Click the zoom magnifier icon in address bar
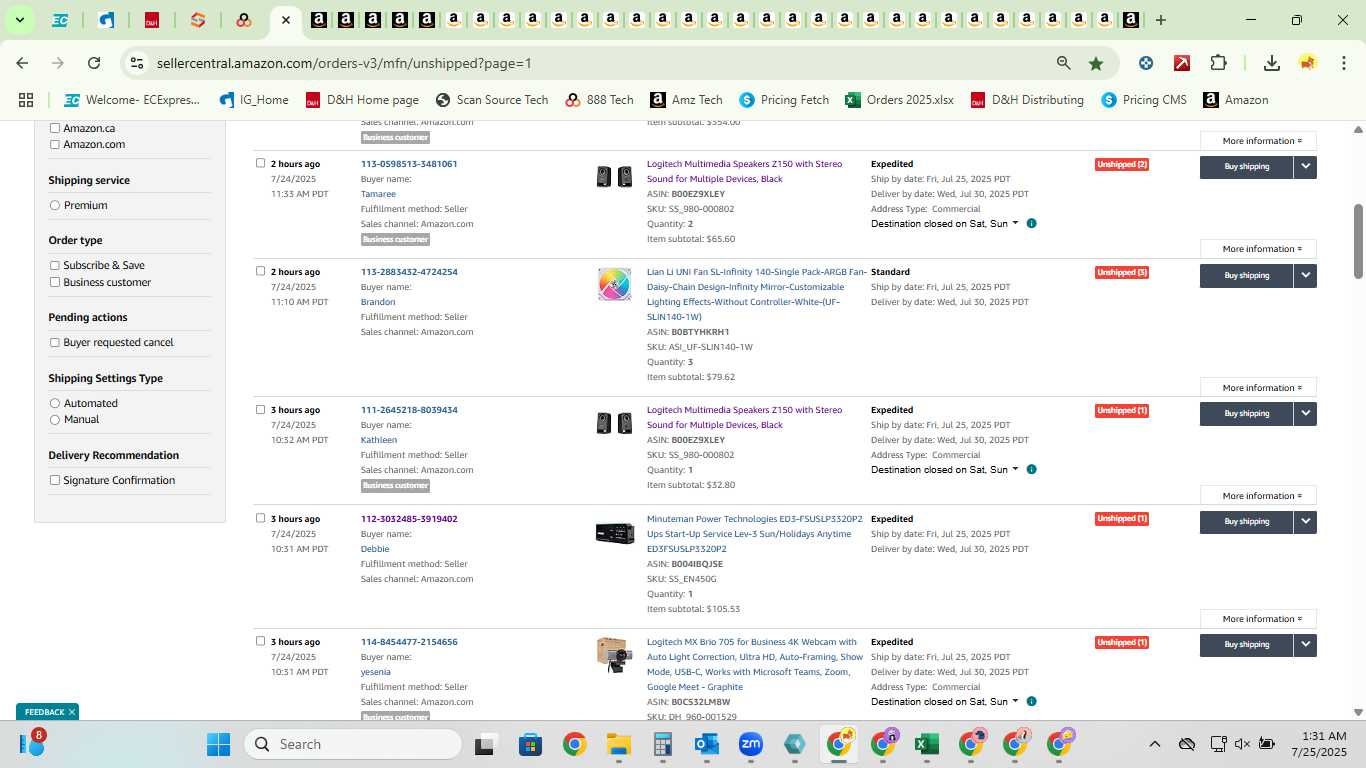 [x=1064, y=63]
